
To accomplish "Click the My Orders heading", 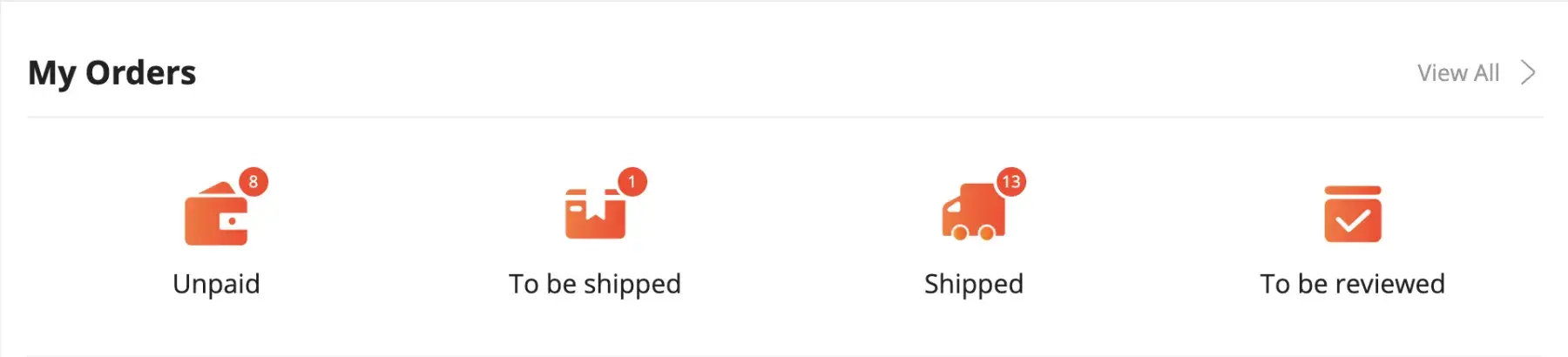I will [x=112, y=72].
